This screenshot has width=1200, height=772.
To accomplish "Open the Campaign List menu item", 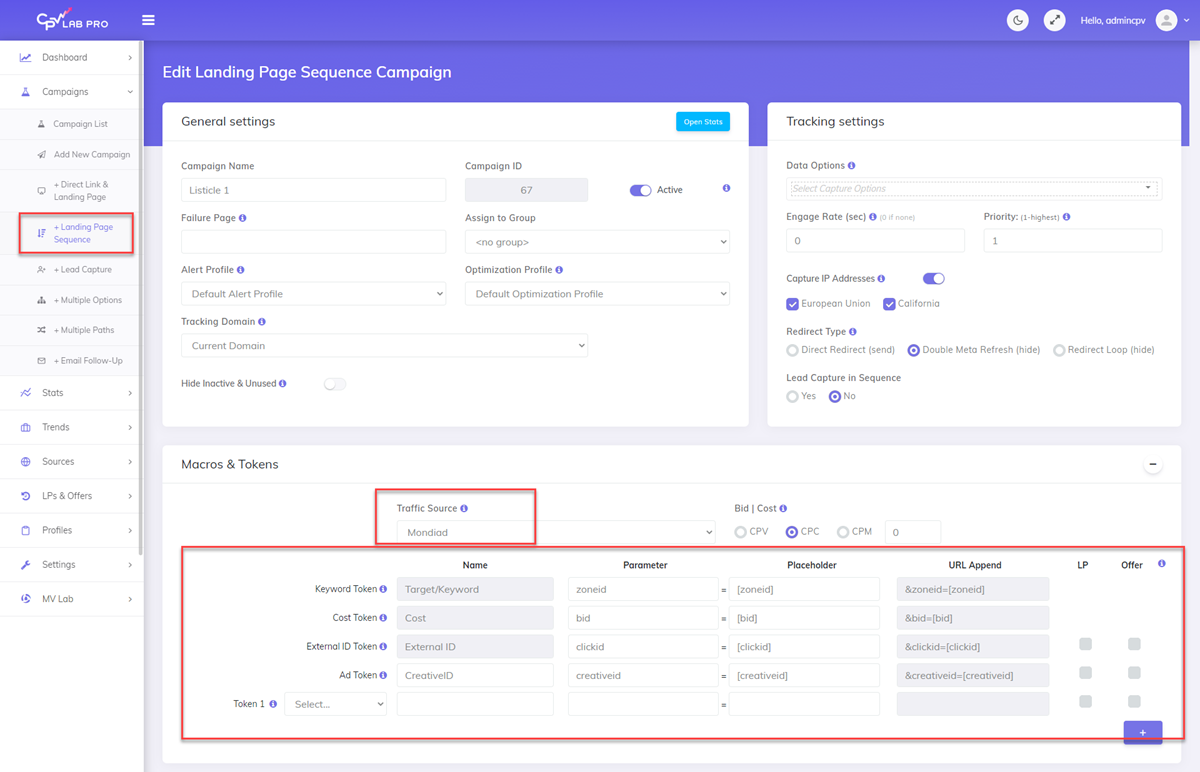I will [x=87, y=123].
